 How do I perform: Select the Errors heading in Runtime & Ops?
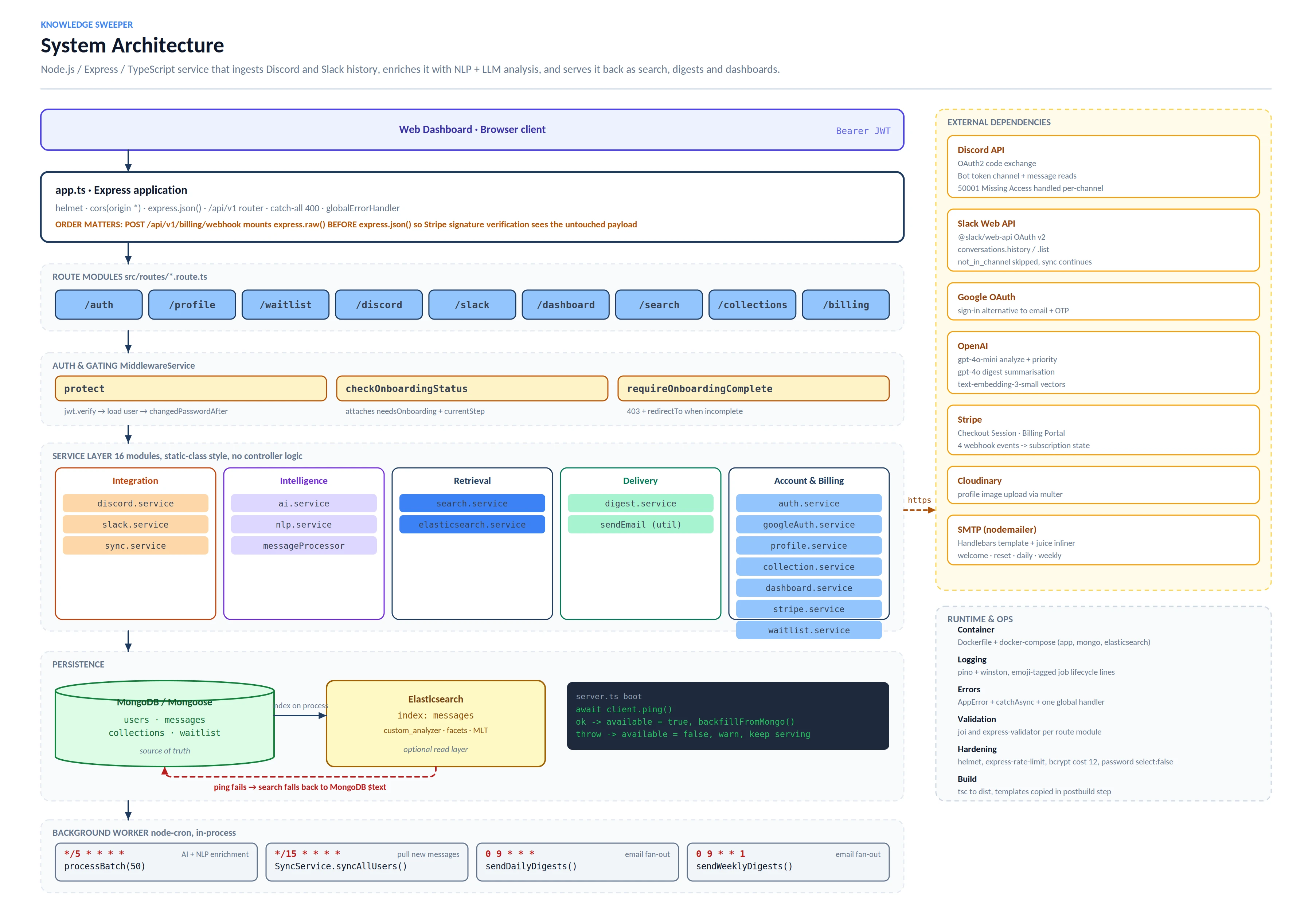click(969, 689)
